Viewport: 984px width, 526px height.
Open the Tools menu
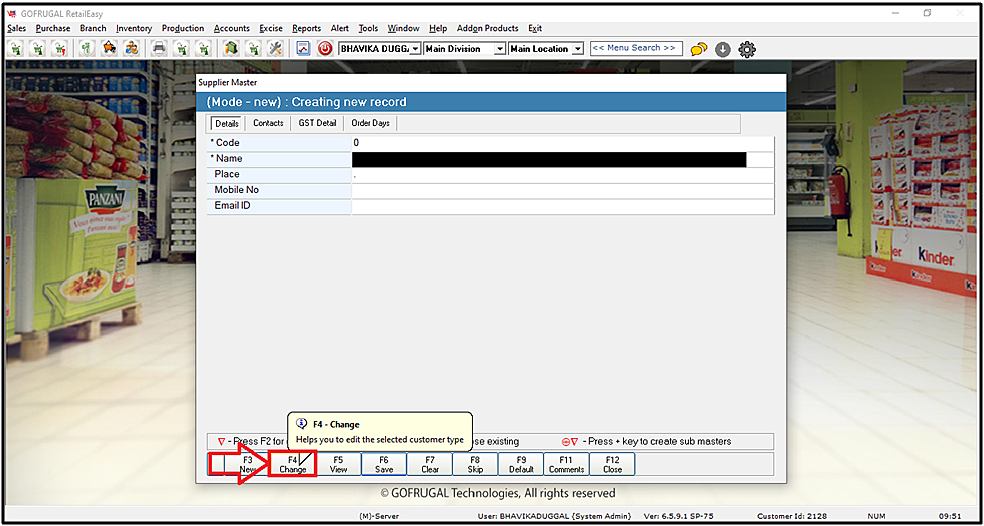368,28
